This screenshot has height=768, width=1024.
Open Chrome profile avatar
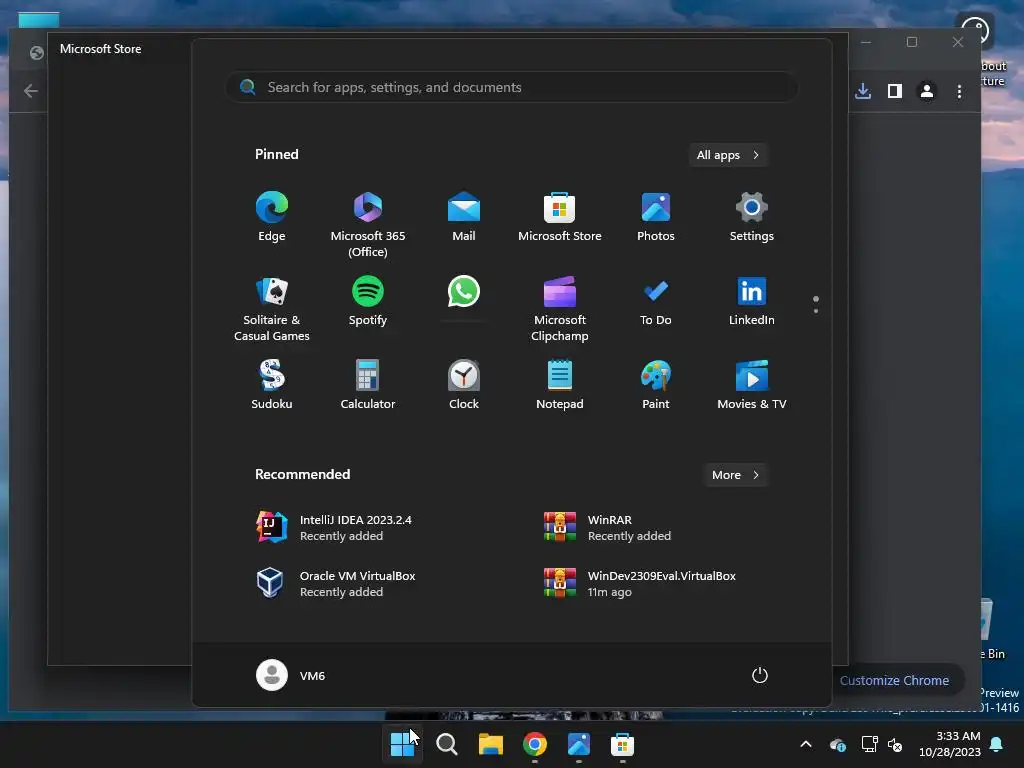[927, 91]
